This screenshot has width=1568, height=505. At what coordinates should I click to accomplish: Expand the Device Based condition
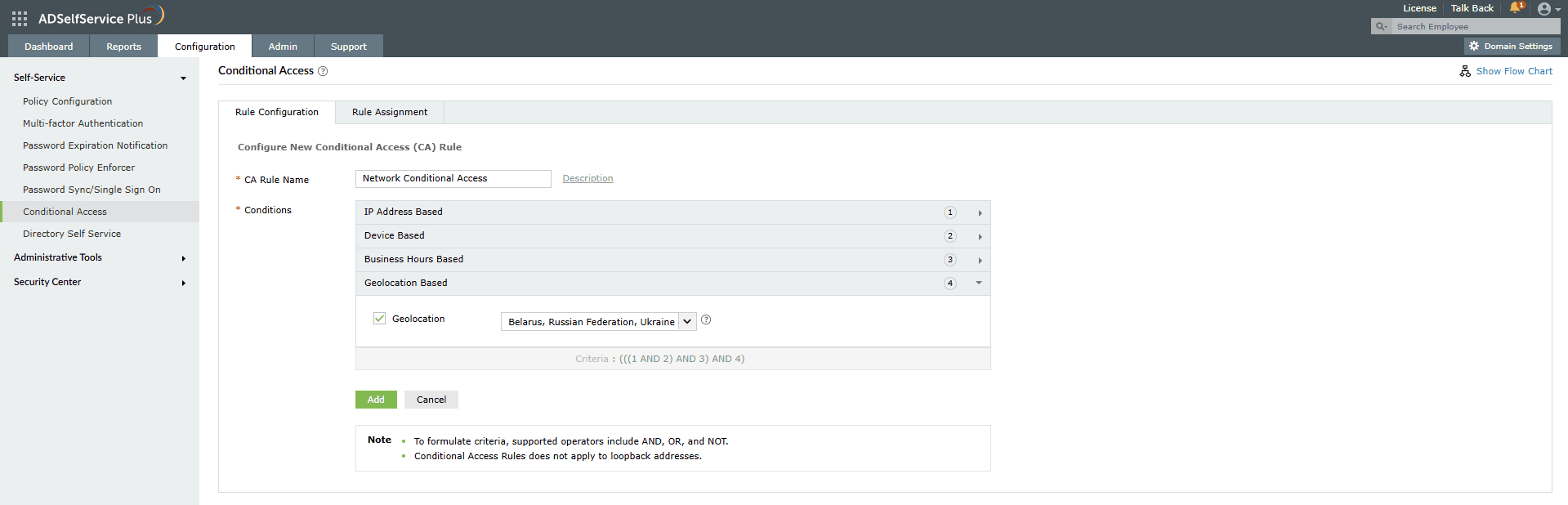(980, 237)
